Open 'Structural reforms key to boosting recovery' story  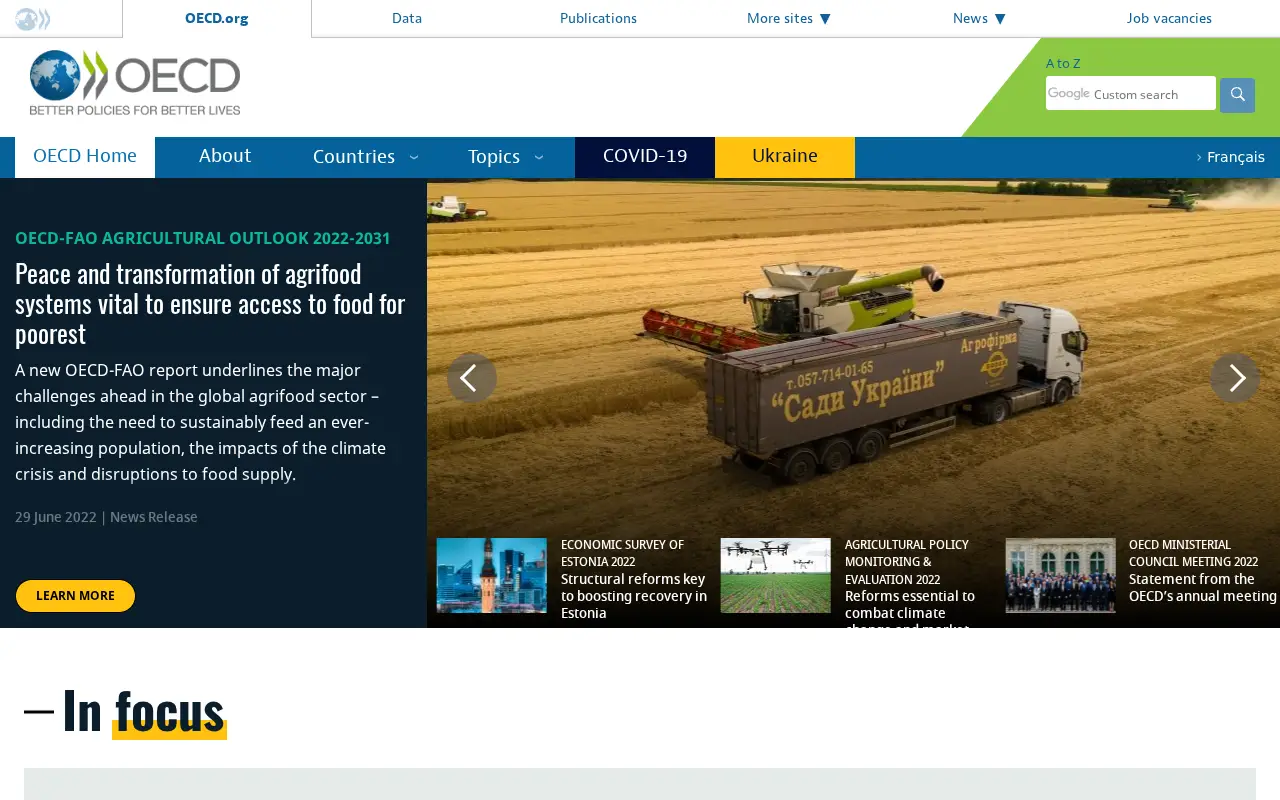pyautogui.click(x=634, y=596)
